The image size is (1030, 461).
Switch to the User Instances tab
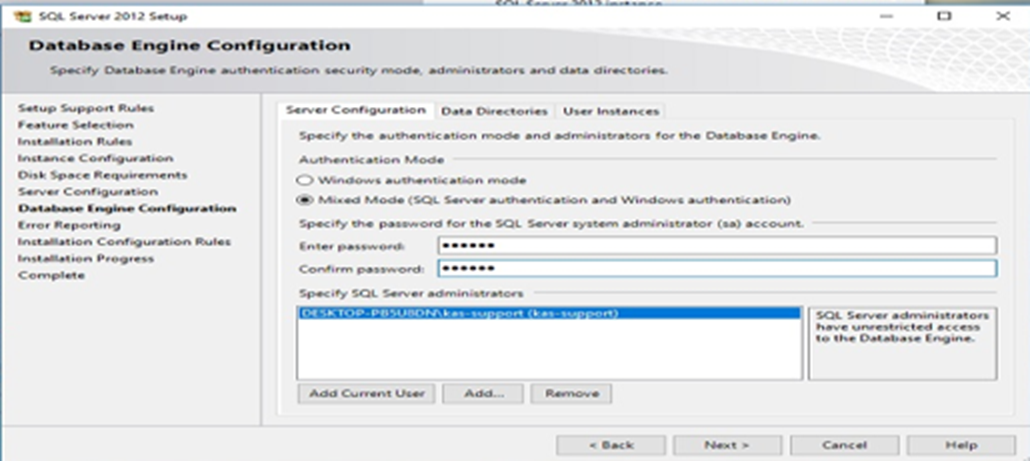610,111
